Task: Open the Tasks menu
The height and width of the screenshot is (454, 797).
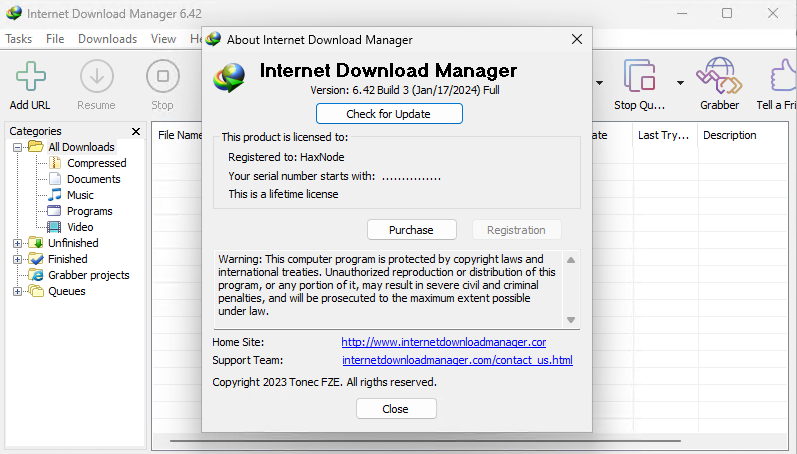Action: pyautogui.click(x=19, y=39)
